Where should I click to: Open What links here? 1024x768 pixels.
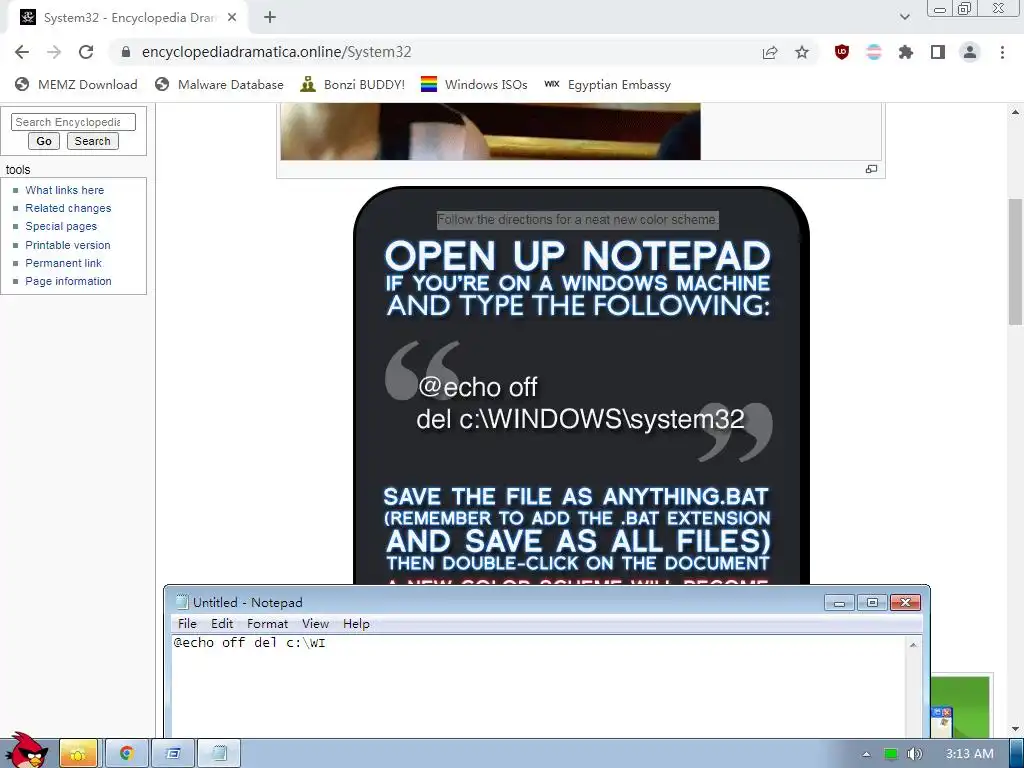click(65, 190)
